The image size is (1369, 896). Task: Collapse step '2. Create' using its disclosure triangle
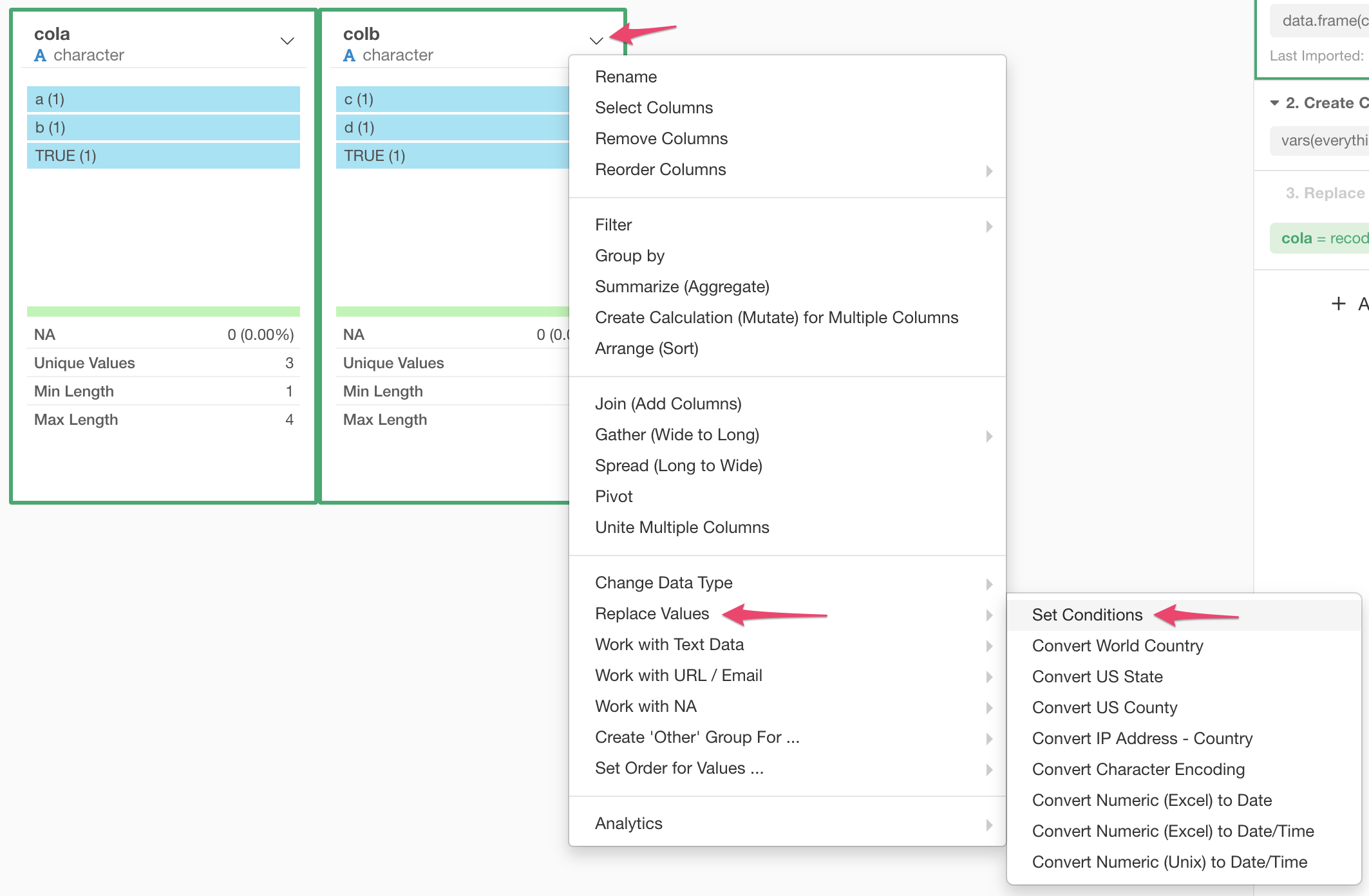1274,103
